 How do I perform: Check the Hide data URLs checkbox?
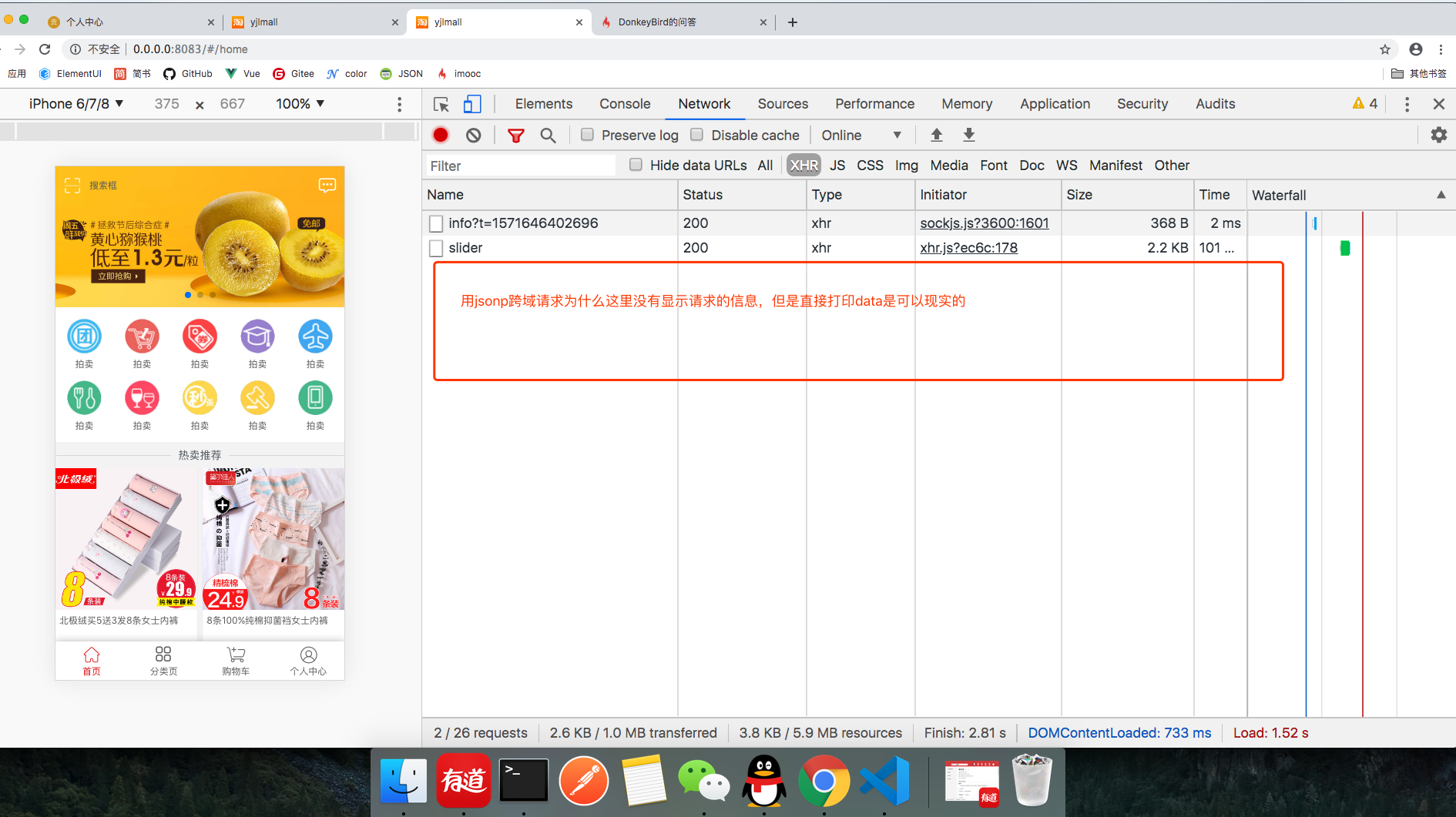(636, 165)
